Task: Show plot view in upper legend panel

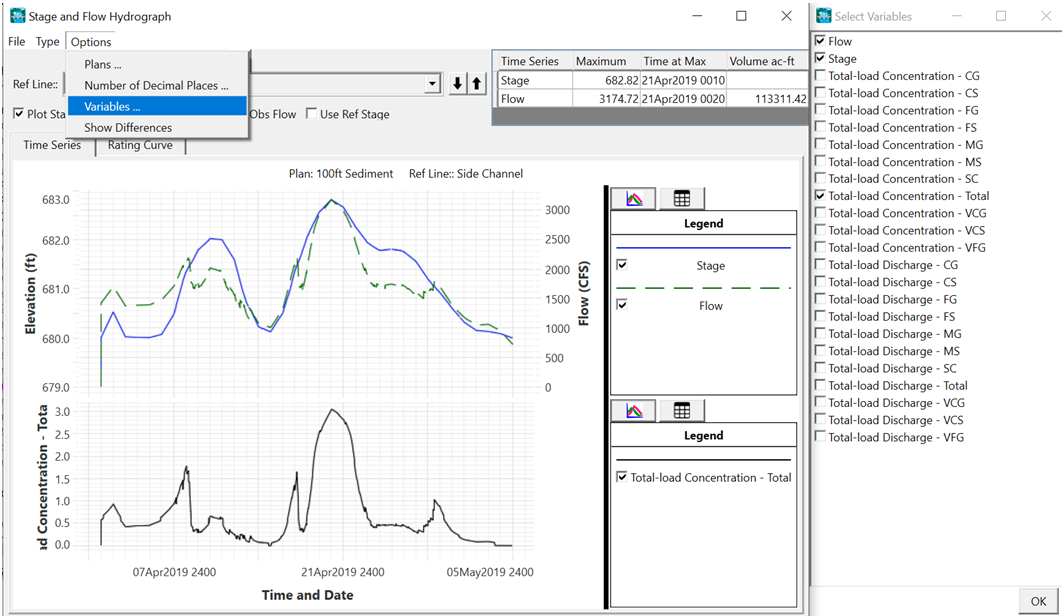Action: tap(634, 199)
